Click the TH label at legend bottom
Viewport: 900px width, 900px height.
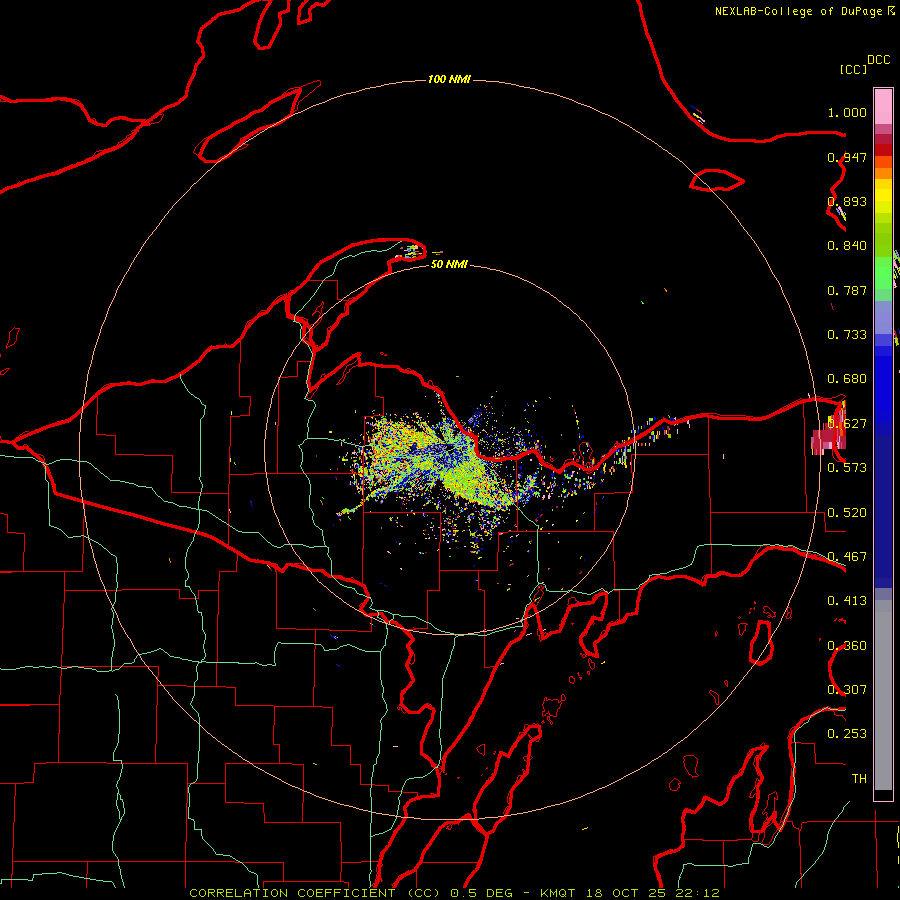click(859, 779)
